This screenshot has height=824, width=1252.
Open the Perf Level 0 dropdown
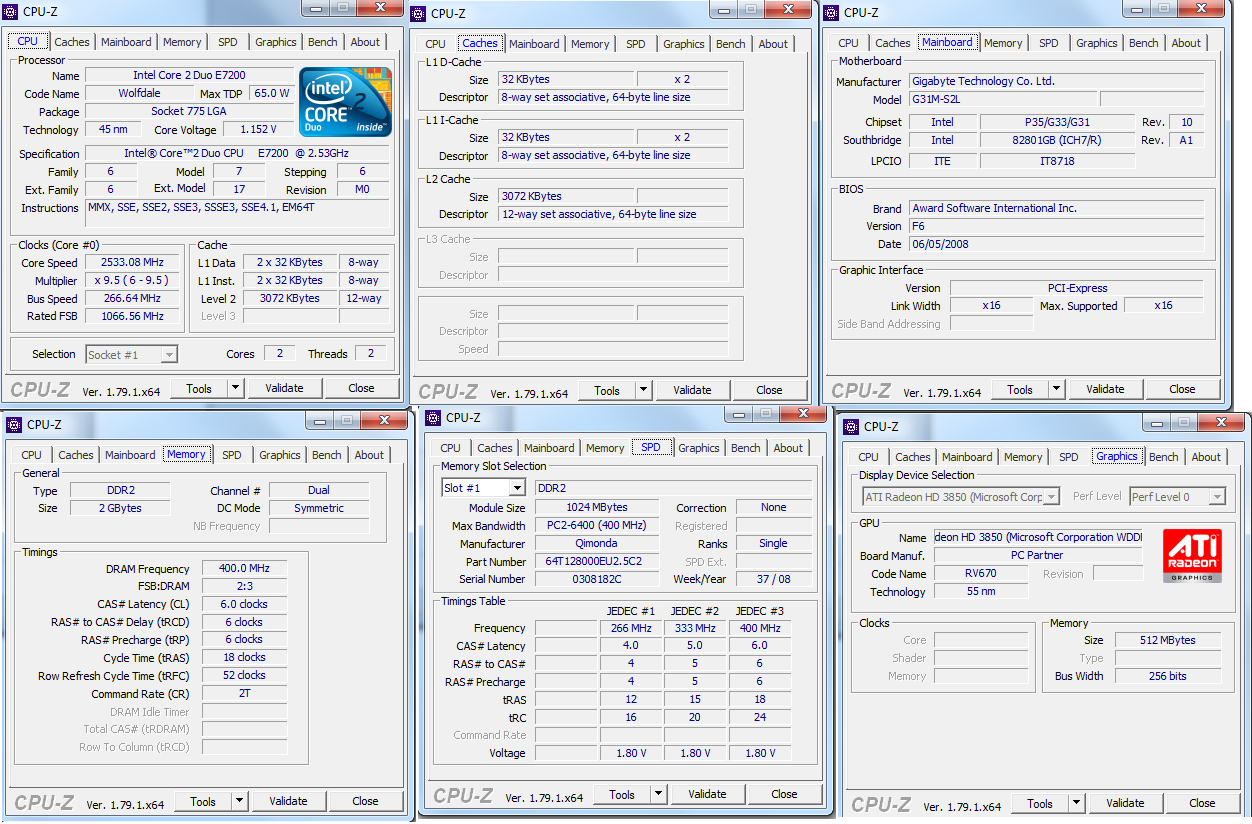(1216, 497)
